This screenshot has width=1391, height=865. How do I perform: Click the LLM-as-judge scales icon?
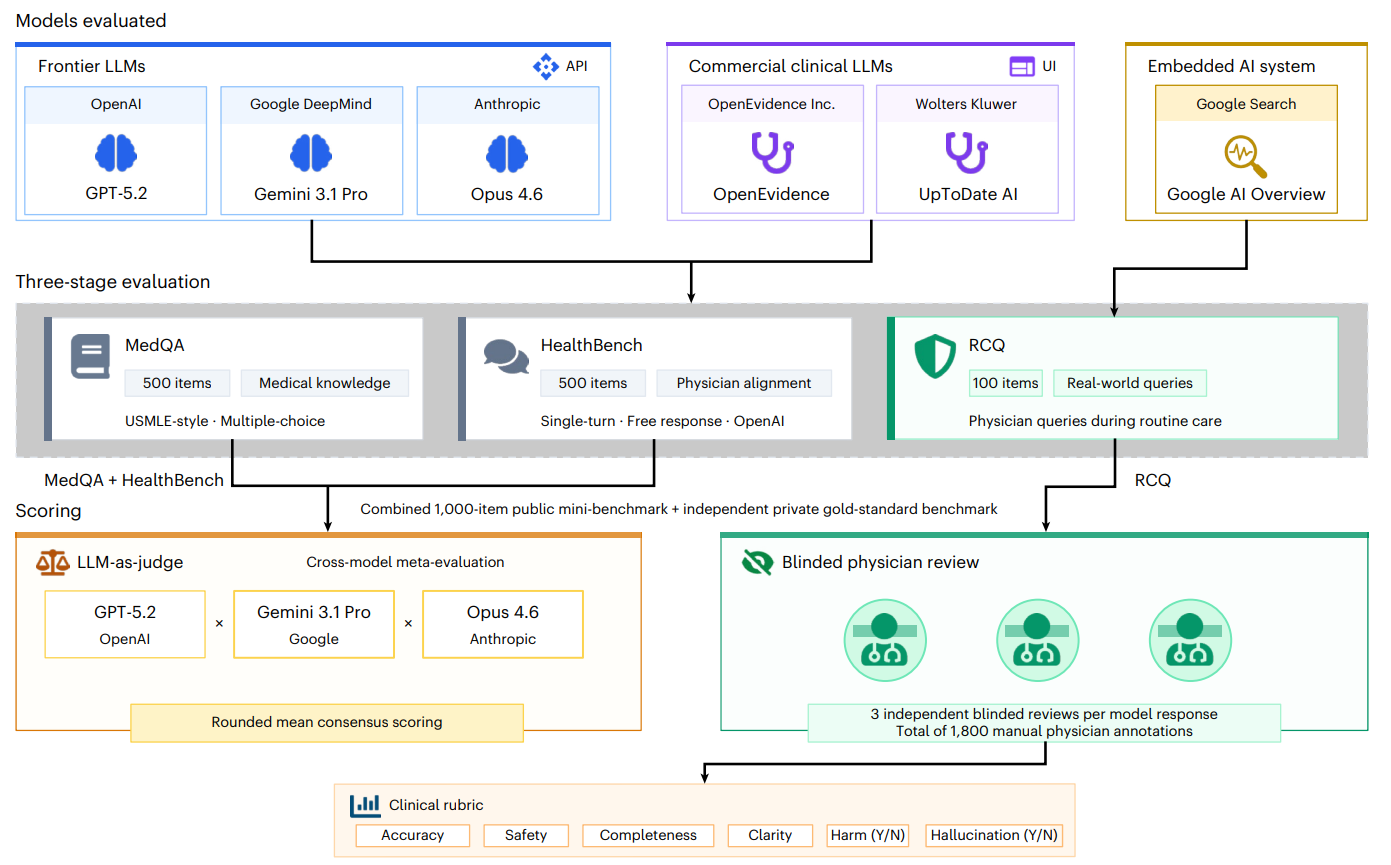[x=52, y=563]
